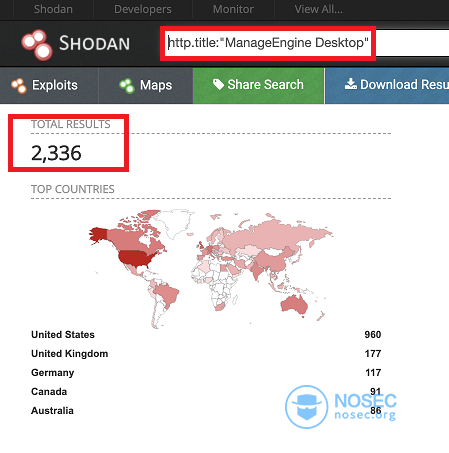Expand the View All... menu
Screen dimensions: 449x453
tap(318, 9)
